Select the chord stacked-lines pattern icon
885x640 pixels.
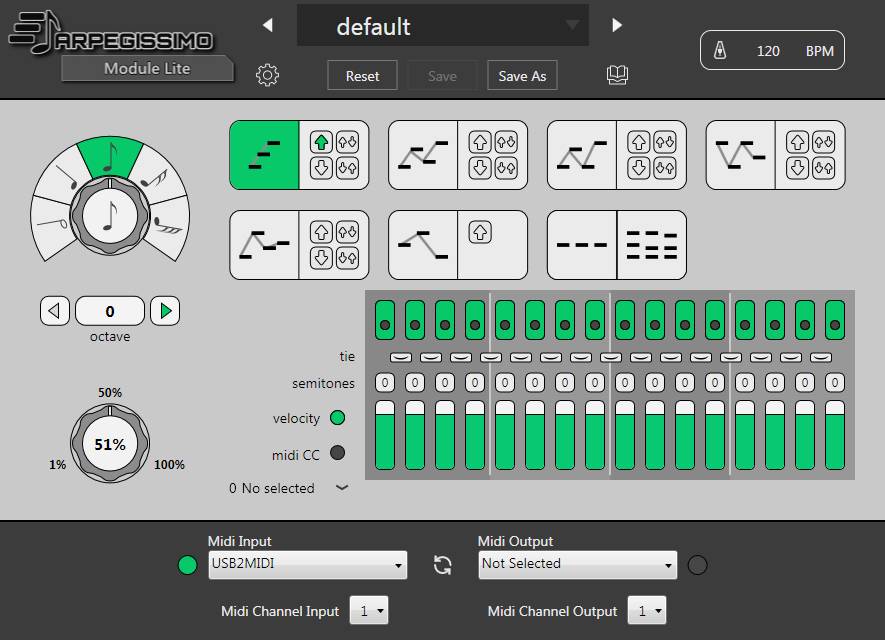651,245
